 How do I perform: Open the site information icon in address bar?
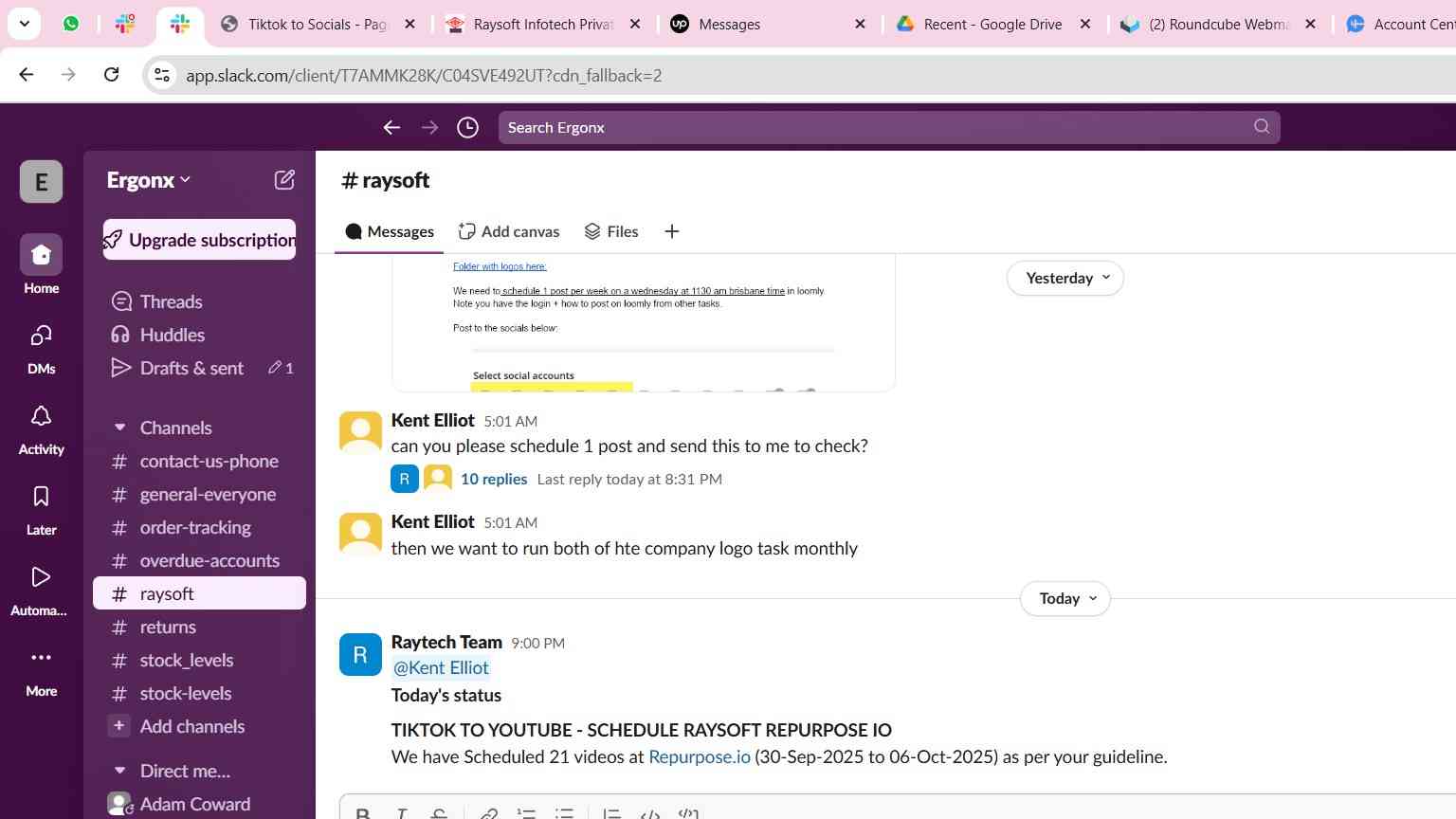pos(162,75)
